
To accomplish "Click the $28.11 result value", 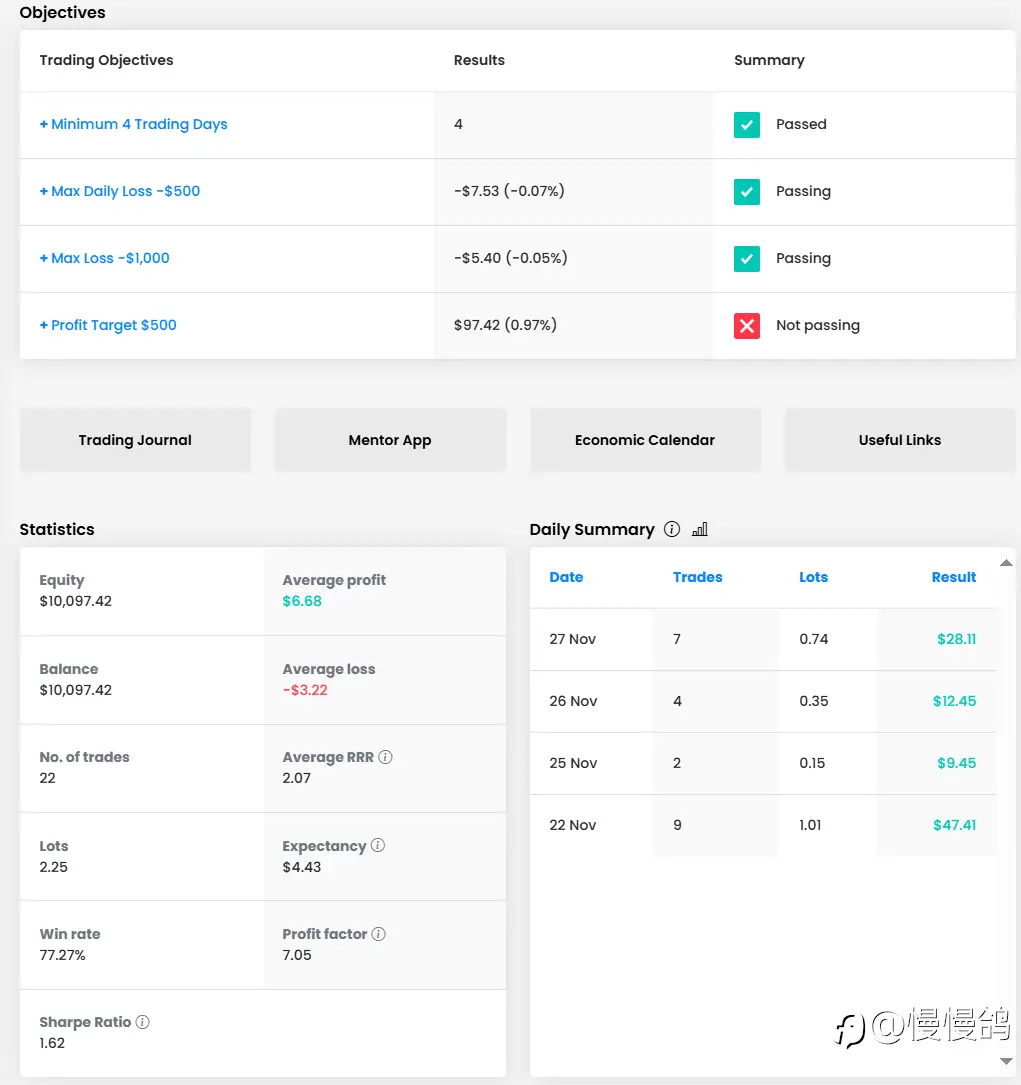I will click(957, 639).
